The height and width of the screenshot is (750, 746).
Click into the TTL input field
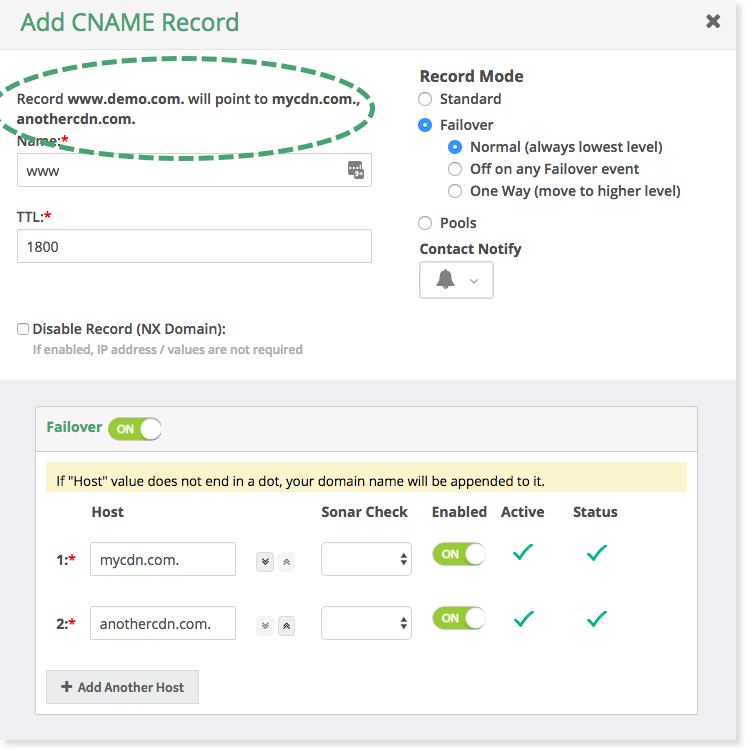coord(194,246)
